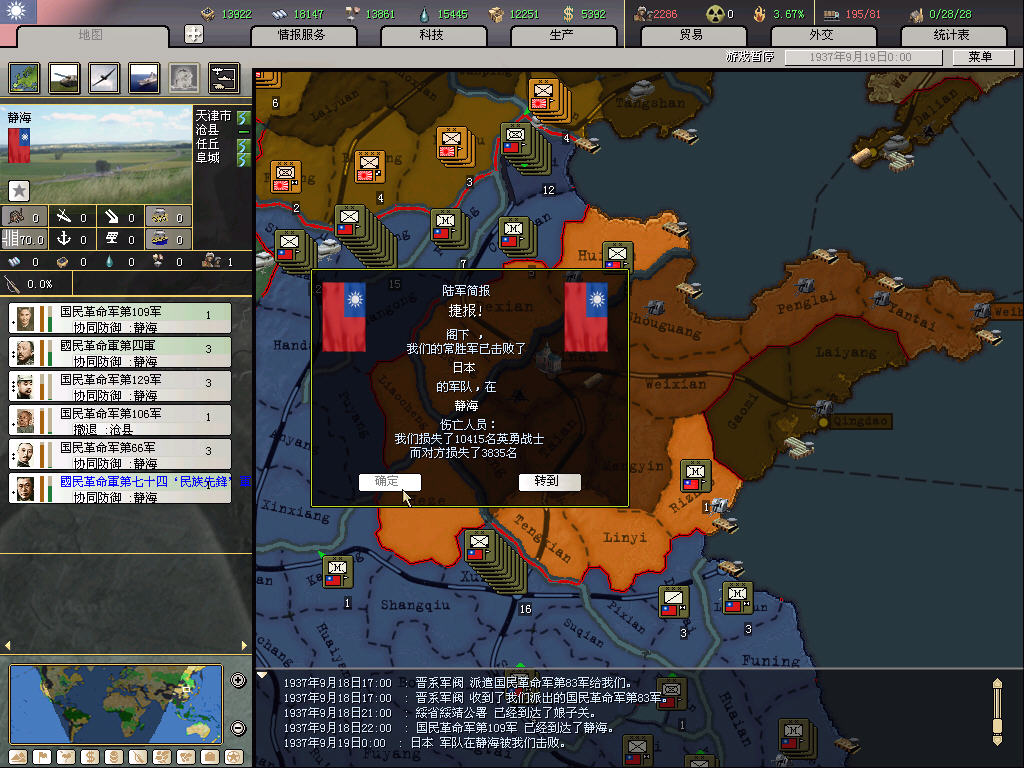
Task: Switch to partisan map mode rifle button
Action: [138, 757]
